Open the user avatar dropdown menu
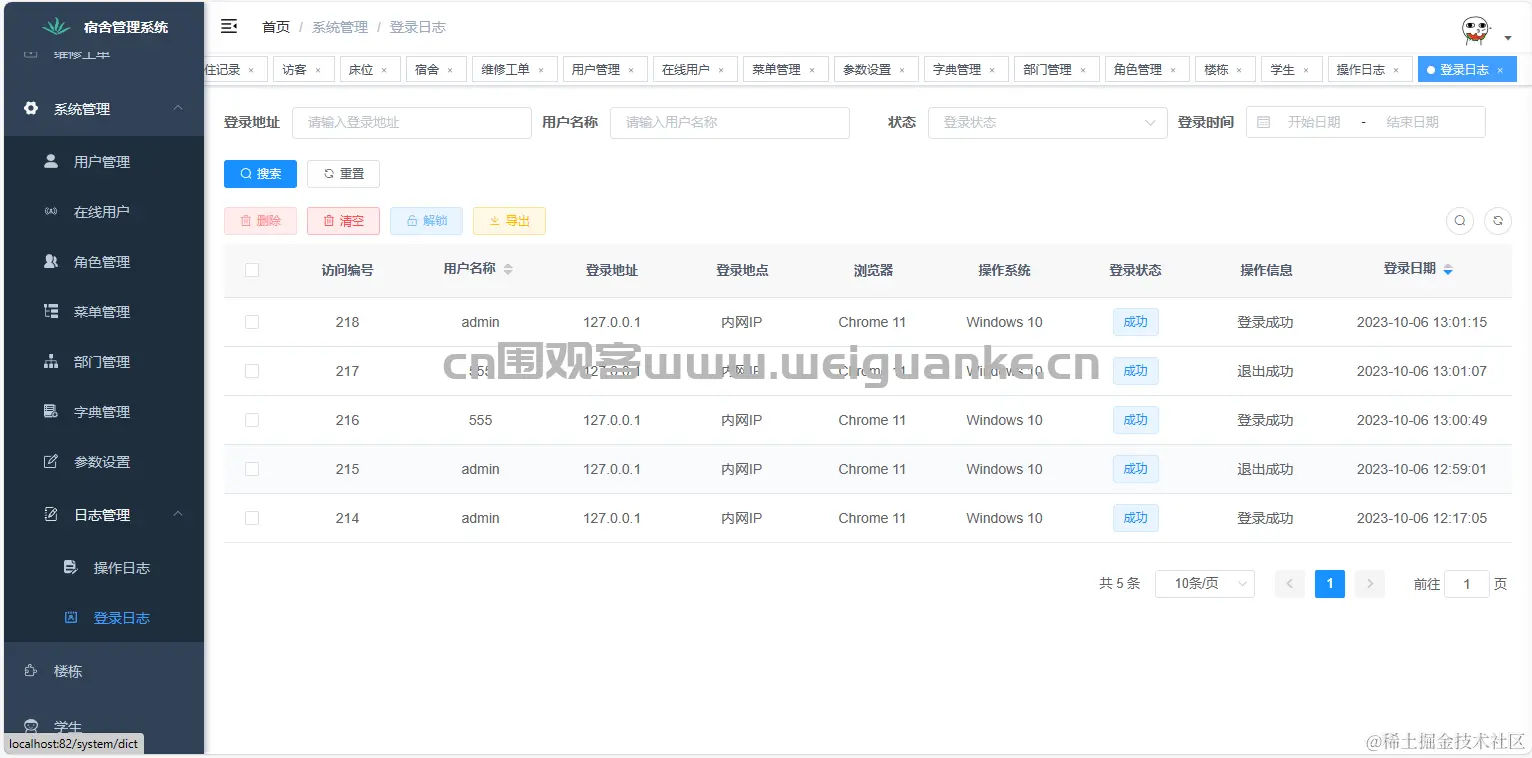This screenshot has width=1532, height=758. [1485, 32]
